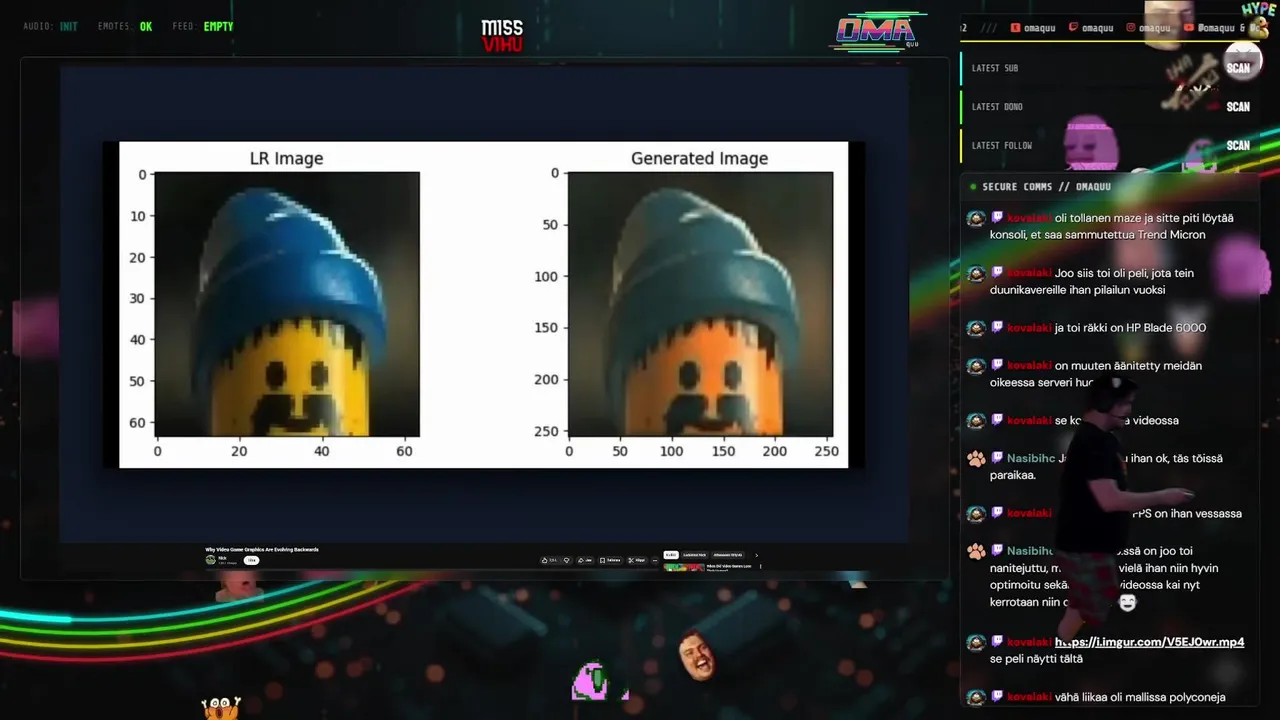Image resolution: width=1280 pixels, height=720 pixels.
Task: Click the 'LATEST DONO' label
Action: click(997, 107)
